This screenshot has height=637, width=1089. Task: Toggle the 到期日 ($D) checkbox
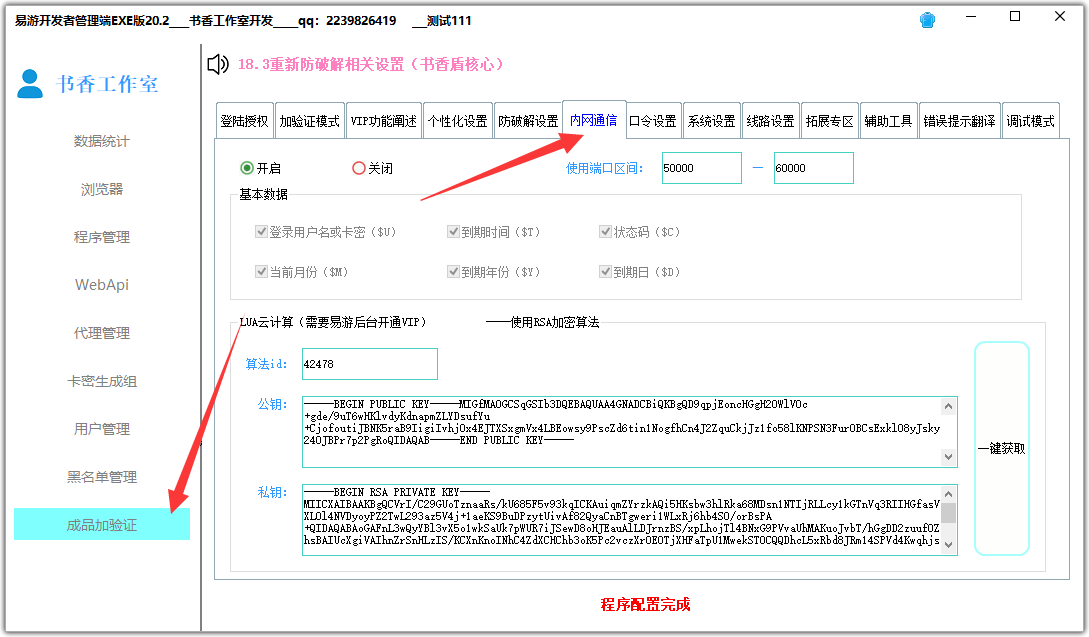(x=605, y=270)
